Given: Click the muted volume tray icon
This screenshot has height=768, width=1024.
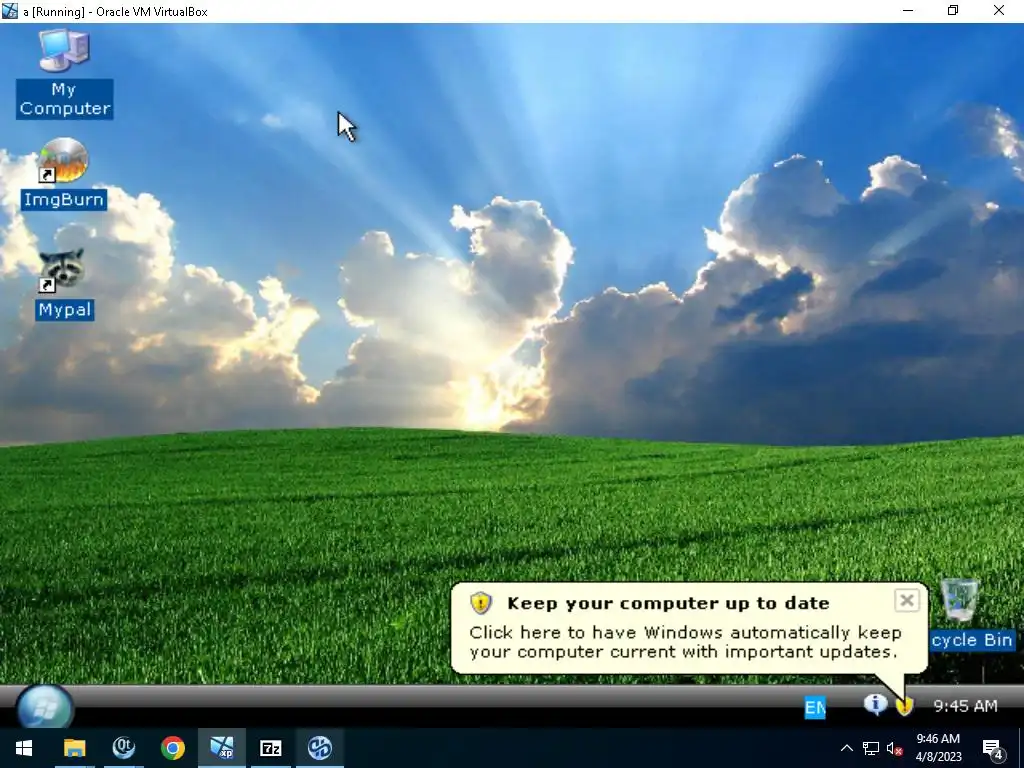Looking at the screenshot, I should click(894, 748).
